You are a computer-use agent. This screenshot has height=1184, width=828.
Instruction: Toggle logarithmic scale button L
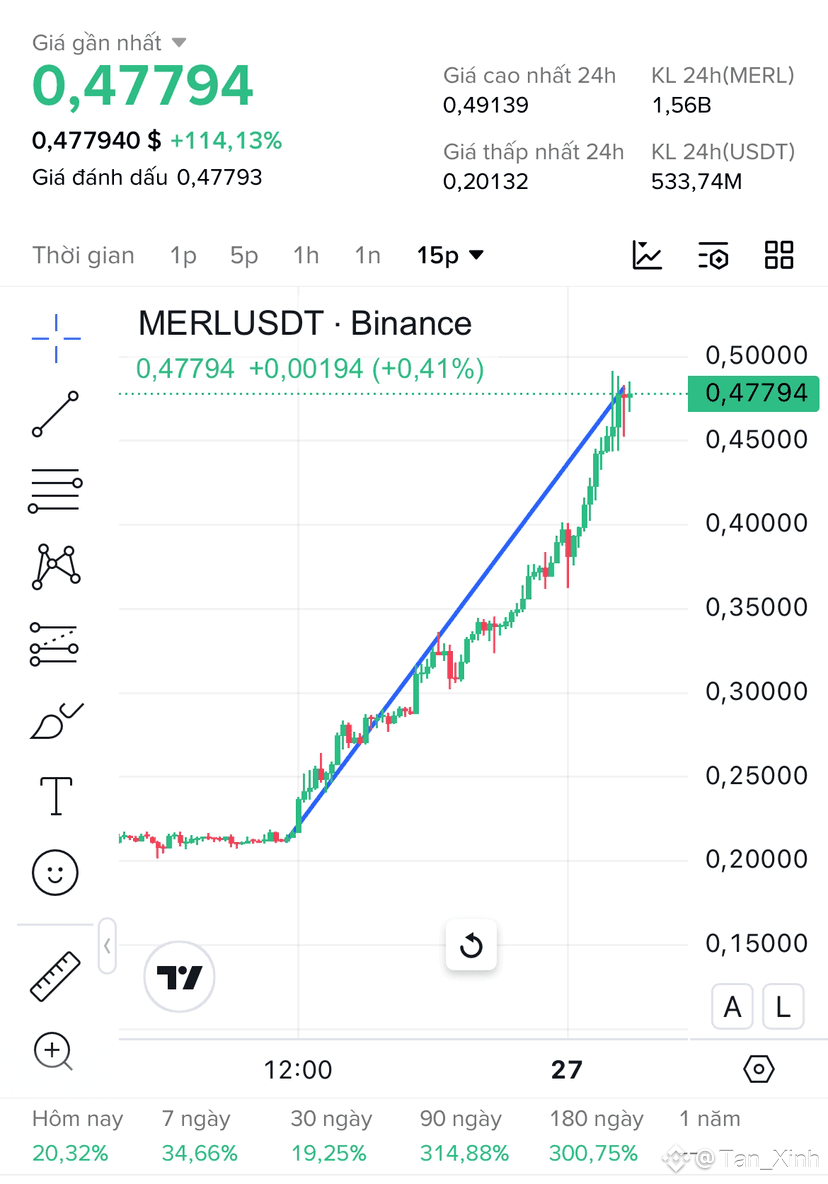(x=783, y=1007)
